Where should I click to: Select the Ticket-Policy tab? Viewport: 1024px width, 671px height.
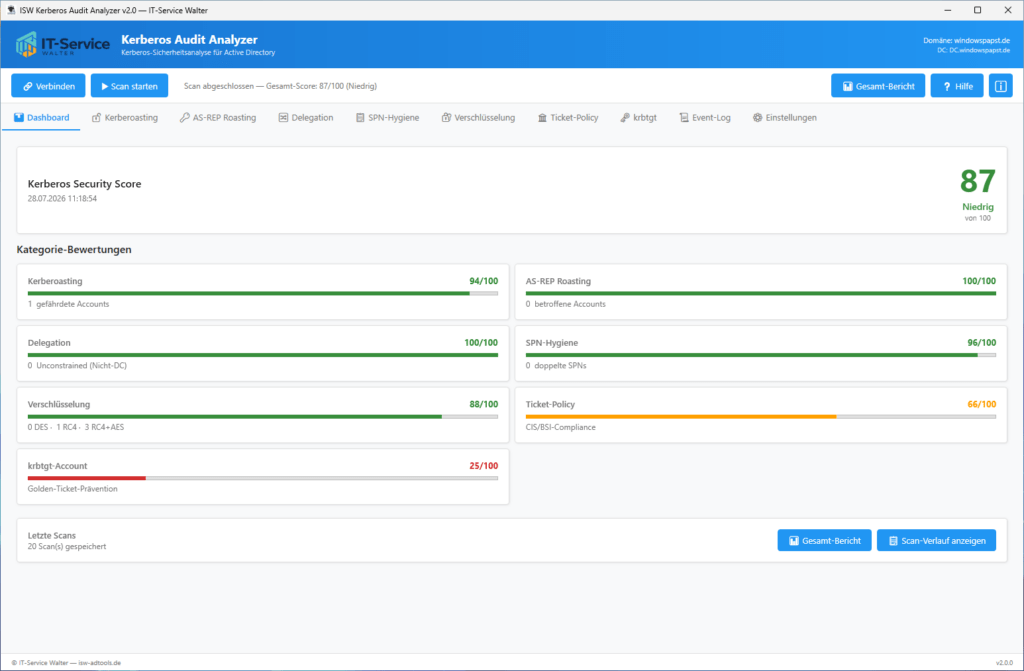[568, 118]
